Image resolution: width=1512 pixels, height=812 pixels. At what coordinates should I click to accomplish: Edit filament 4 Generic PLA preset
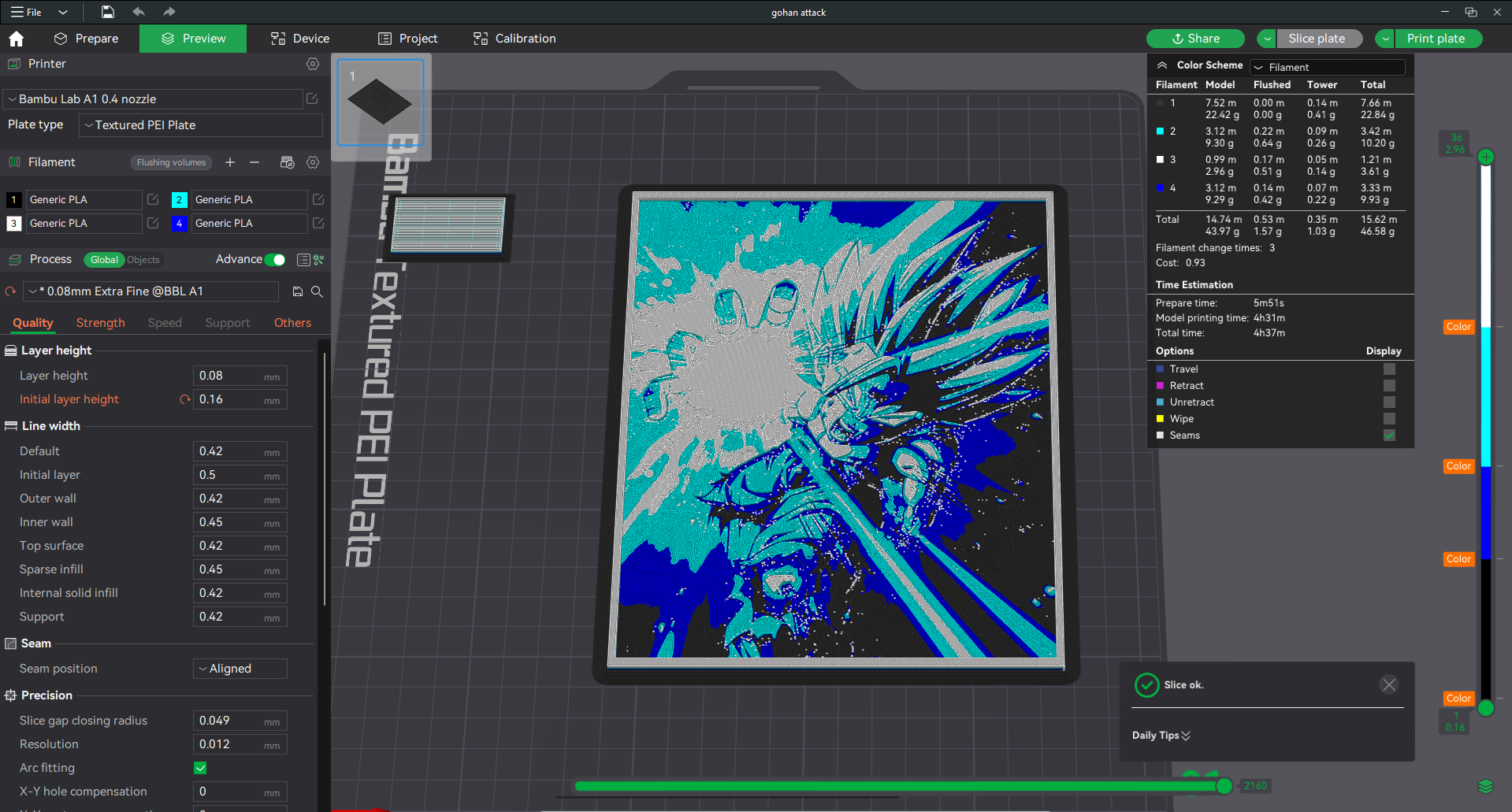pyautogui.click(x=318, y=223)
